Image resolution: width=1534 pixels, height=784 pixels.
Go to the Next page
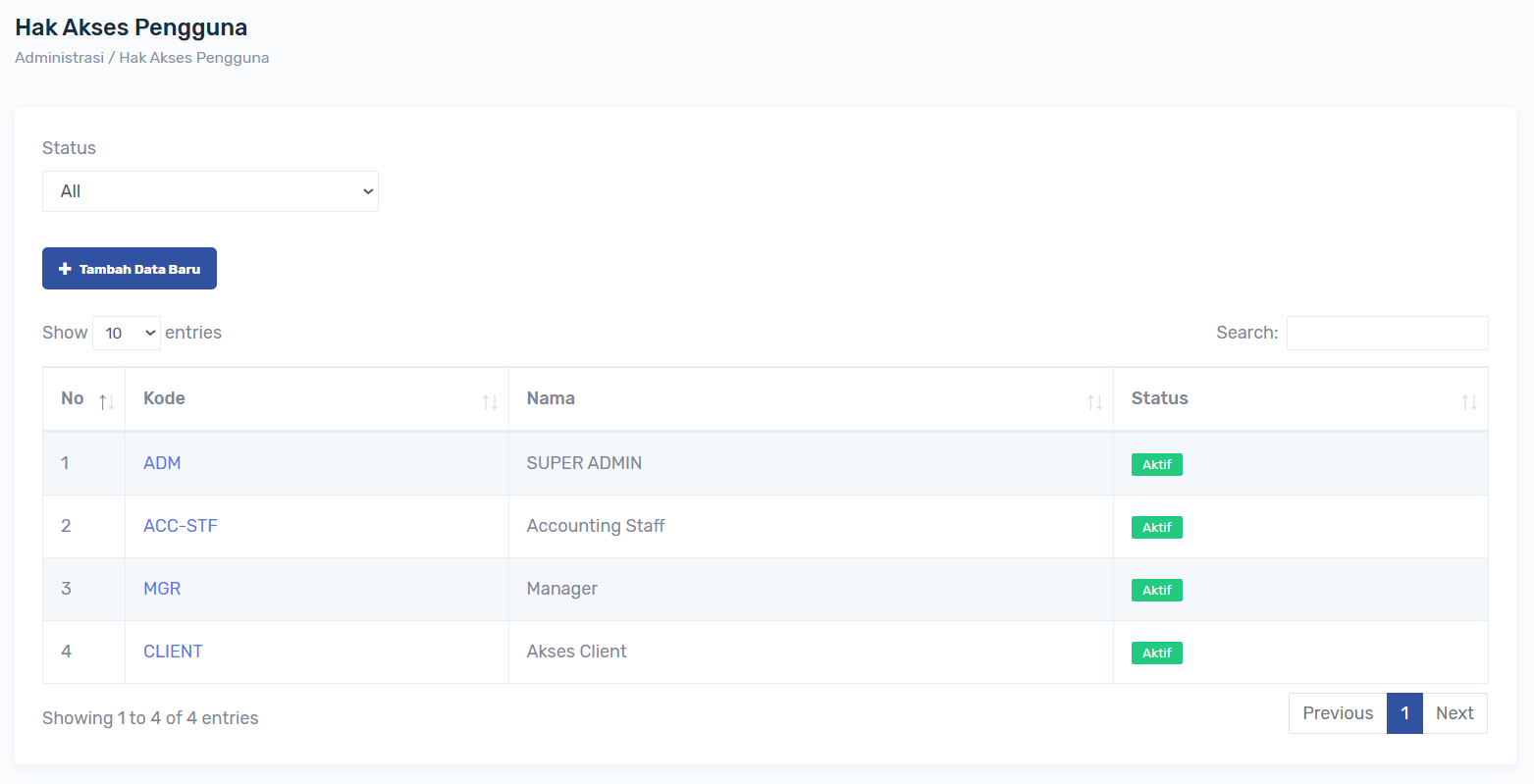[x=1455, y=713]
